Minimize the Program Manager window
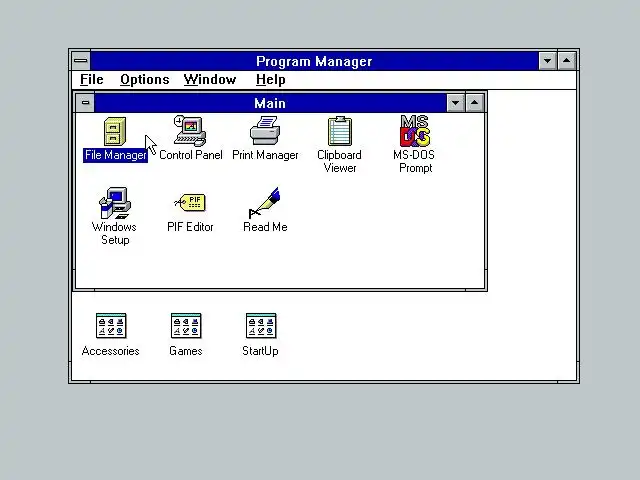This screenshot has width=640, height=480. 547,61
